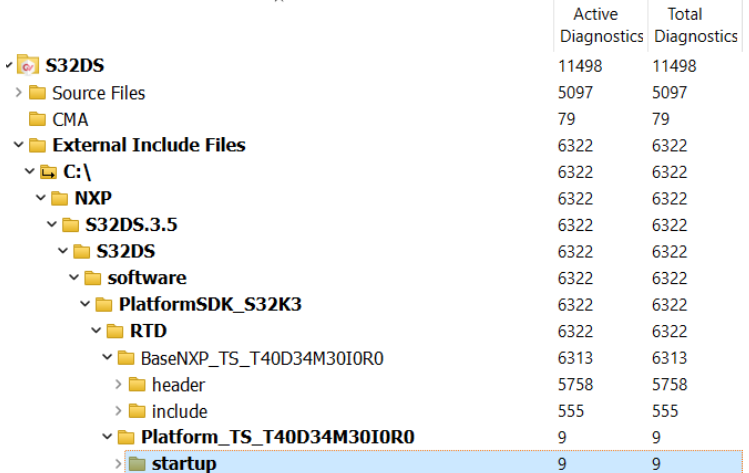Select the software tree label
749x473 pixels.
(x=147, y=278)
